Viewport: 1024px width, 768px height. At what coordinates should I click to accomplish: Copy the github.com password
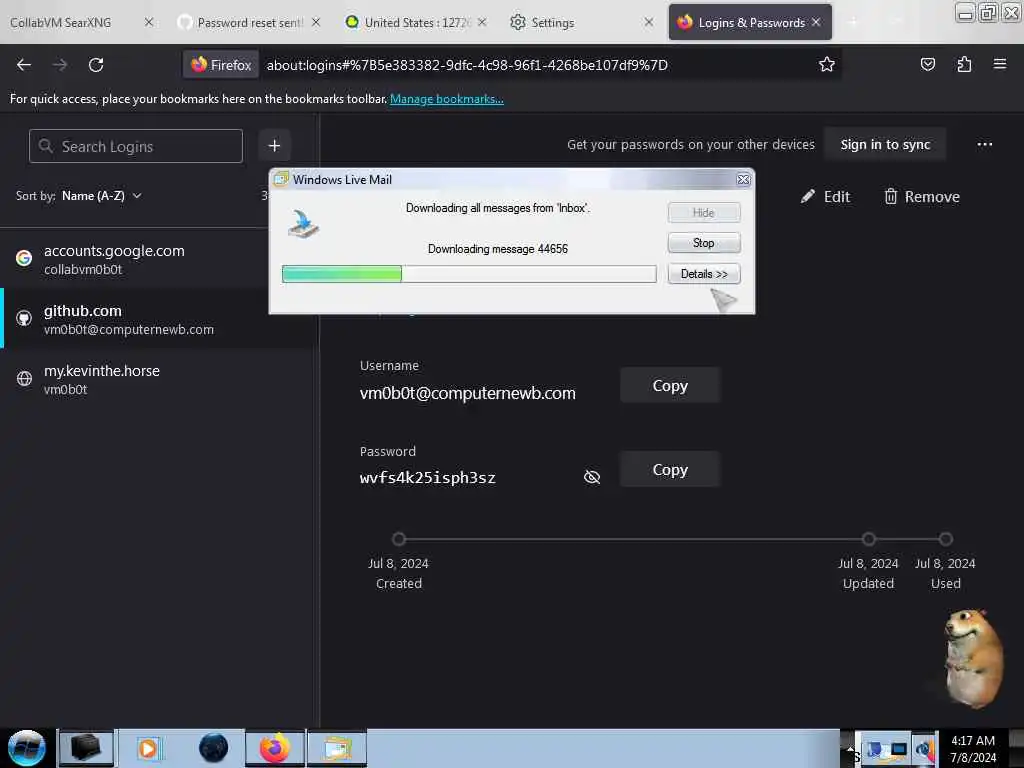[x=670, y=470]
